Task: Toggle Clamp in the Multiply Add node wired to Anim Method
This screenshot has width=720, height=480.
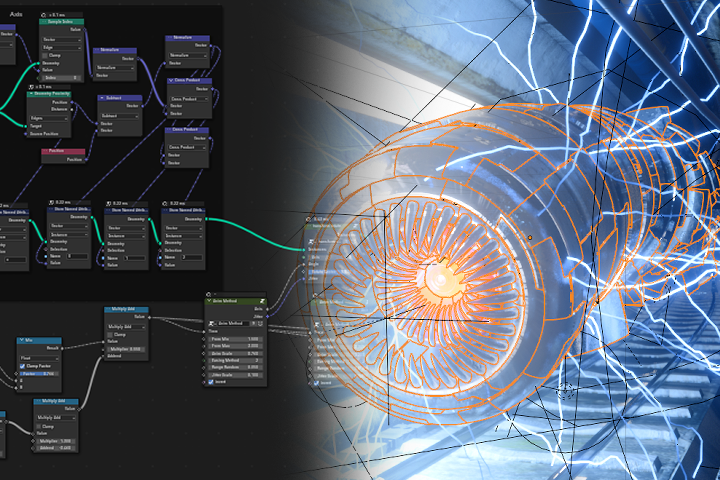Action: coord(110,334)
